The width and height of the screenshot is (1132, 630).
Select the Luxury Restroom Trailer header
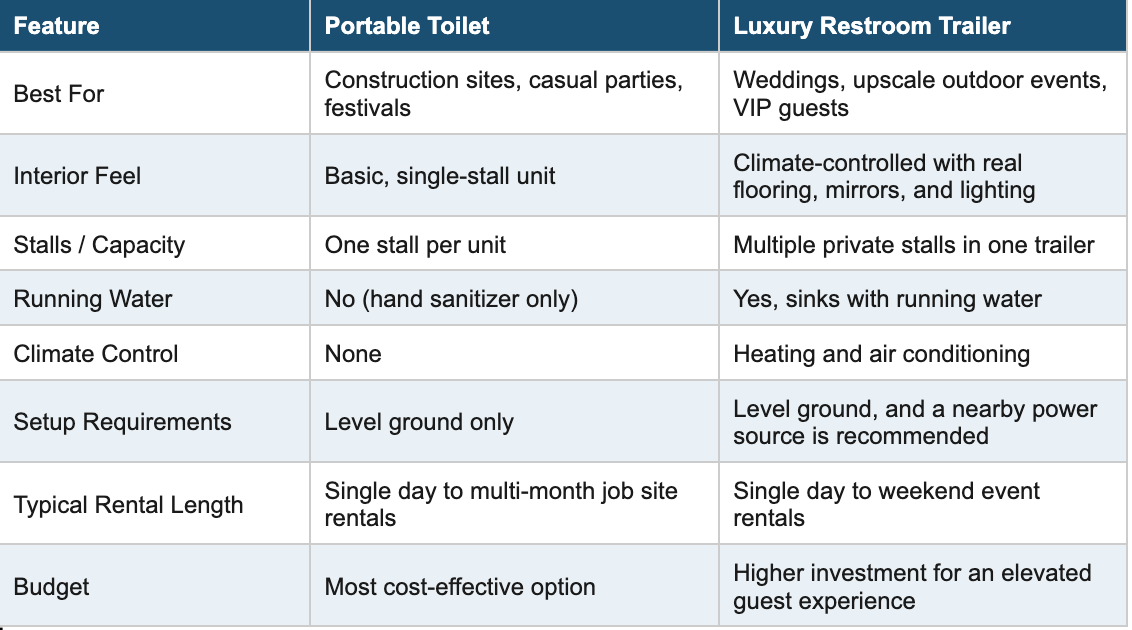click(x=923, y=25)
